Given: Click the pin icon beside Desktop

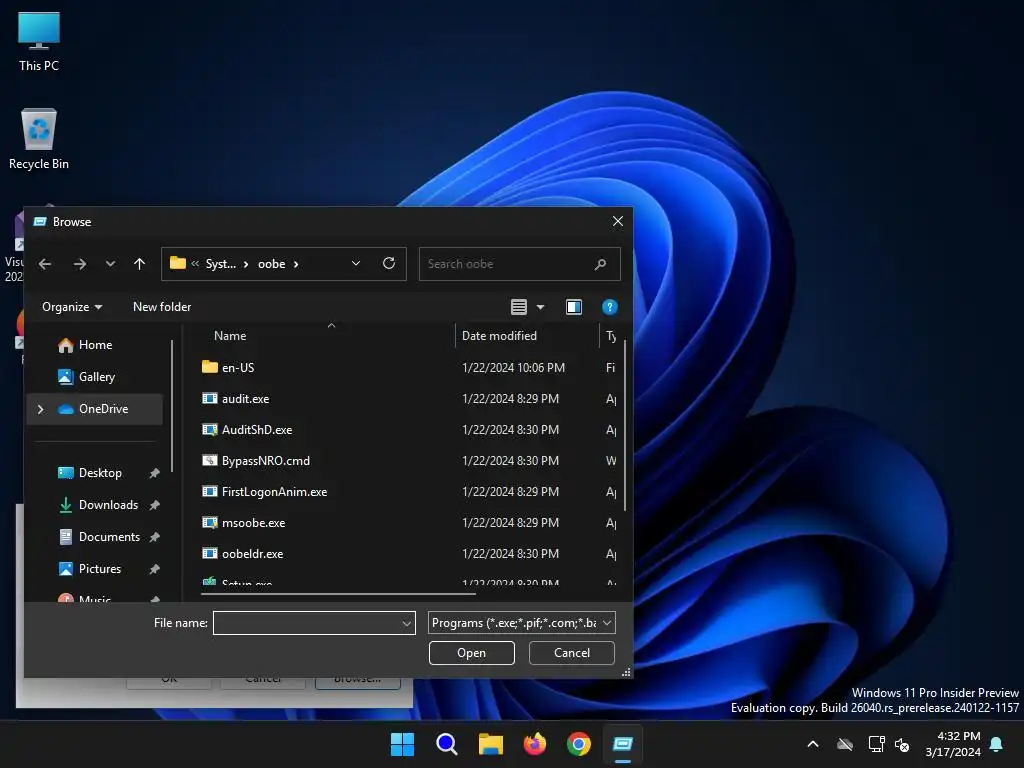Looking at the screenshot, I should [155, 473].
